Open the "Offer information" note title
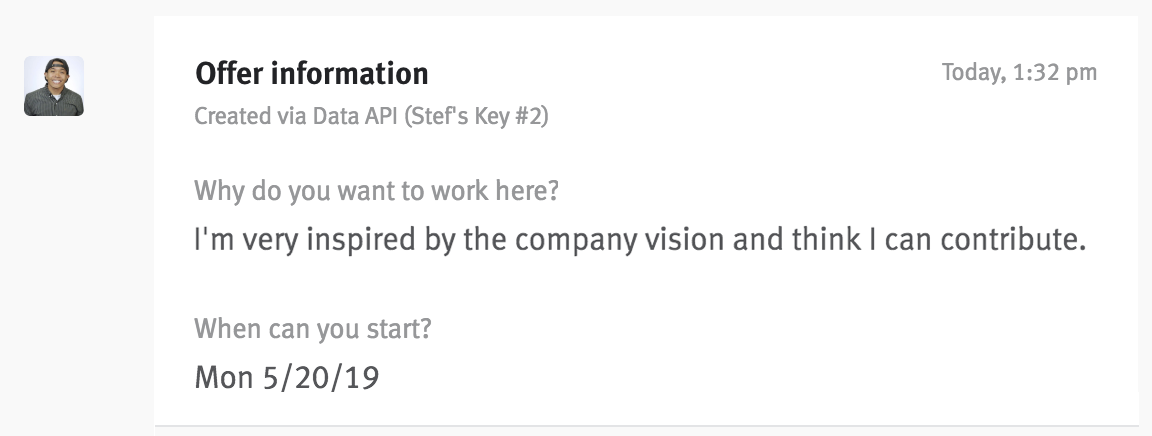This screenshot has width=1152, height=436. 311,74
